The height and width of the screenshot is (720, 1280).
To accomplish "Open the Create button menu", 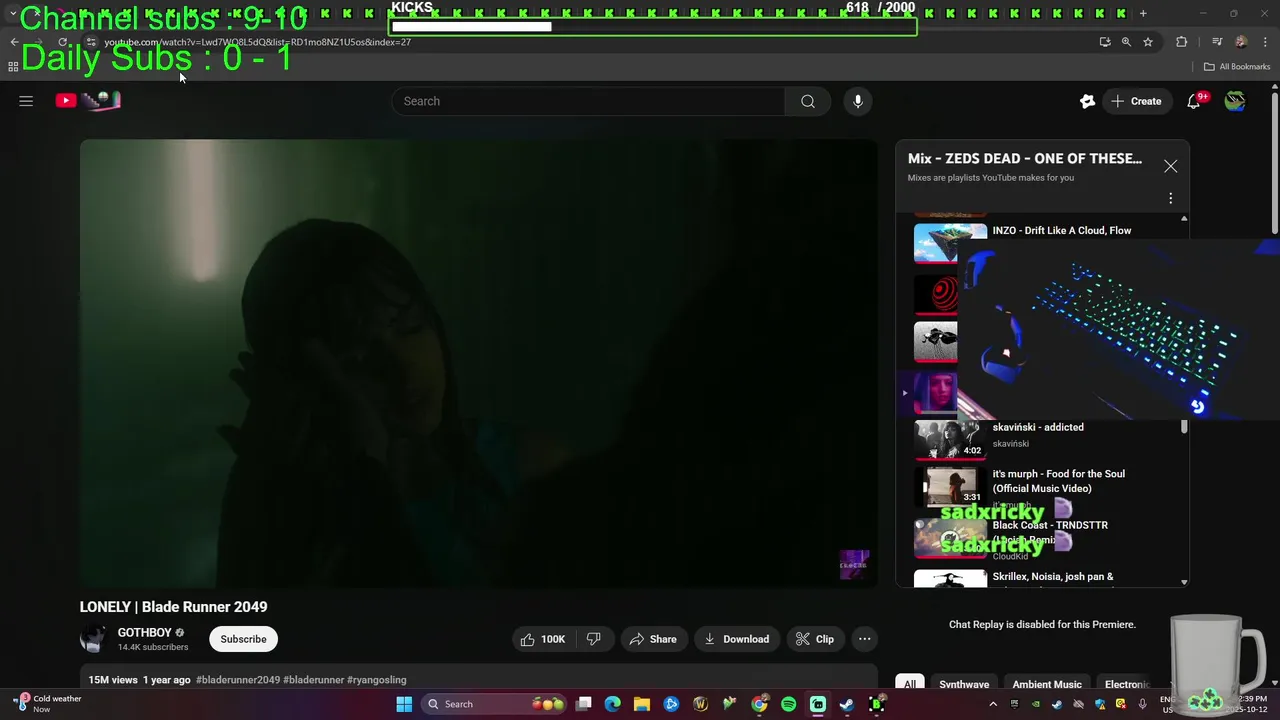I will pyautogui.click(x=1137, y=101).
